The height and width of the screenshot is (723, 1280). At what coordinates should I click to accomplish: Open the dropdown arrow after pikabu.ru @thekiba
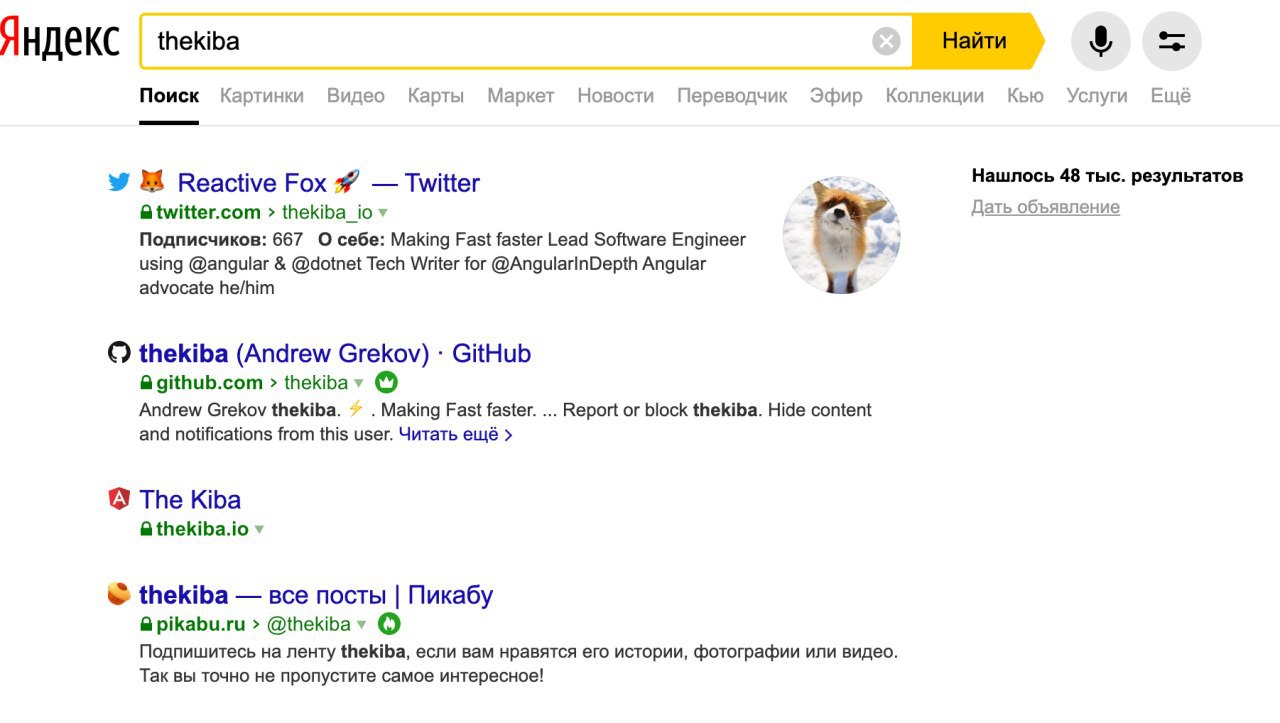point(362,626)
